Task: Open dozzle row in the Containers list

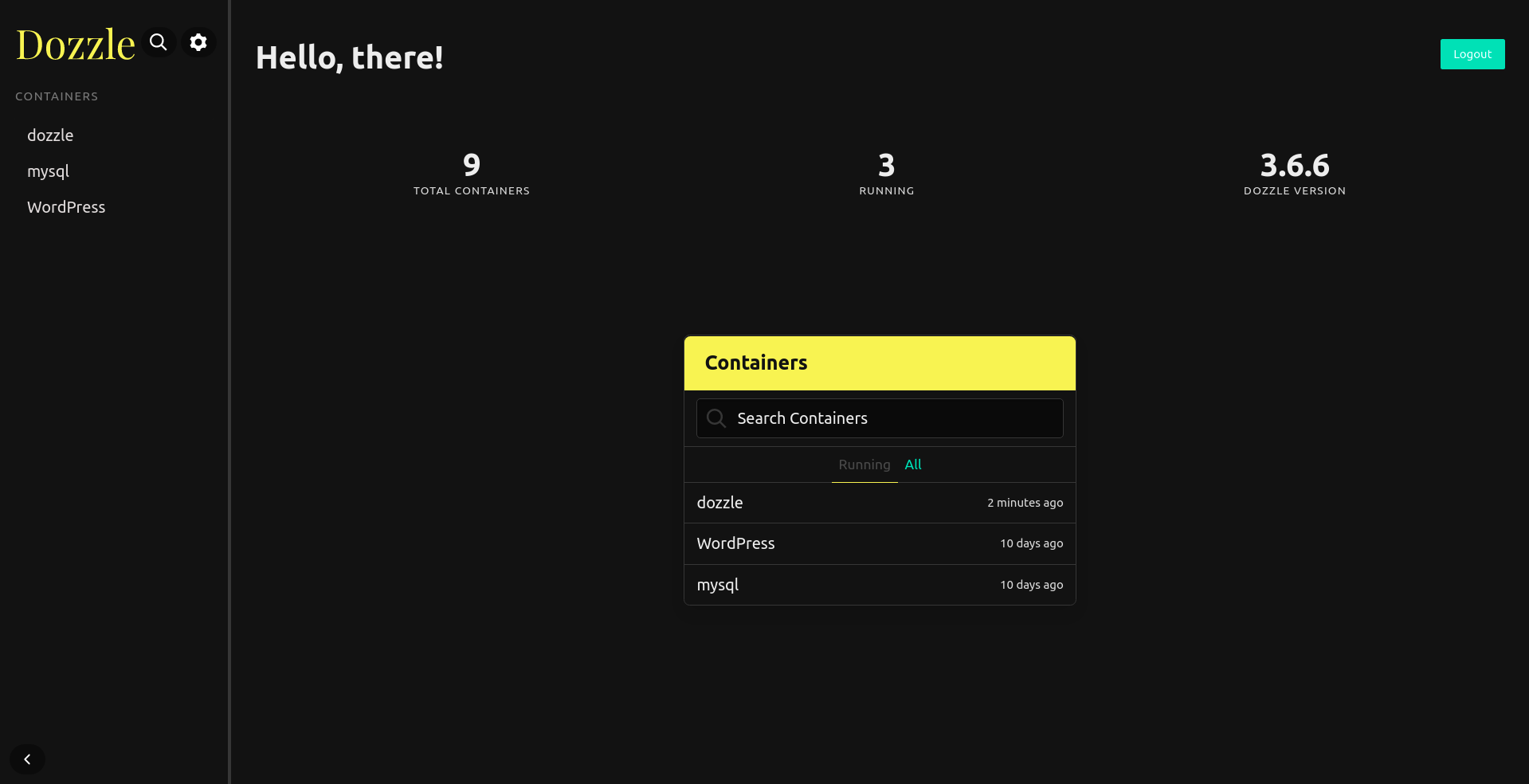Action: [880, 503]
